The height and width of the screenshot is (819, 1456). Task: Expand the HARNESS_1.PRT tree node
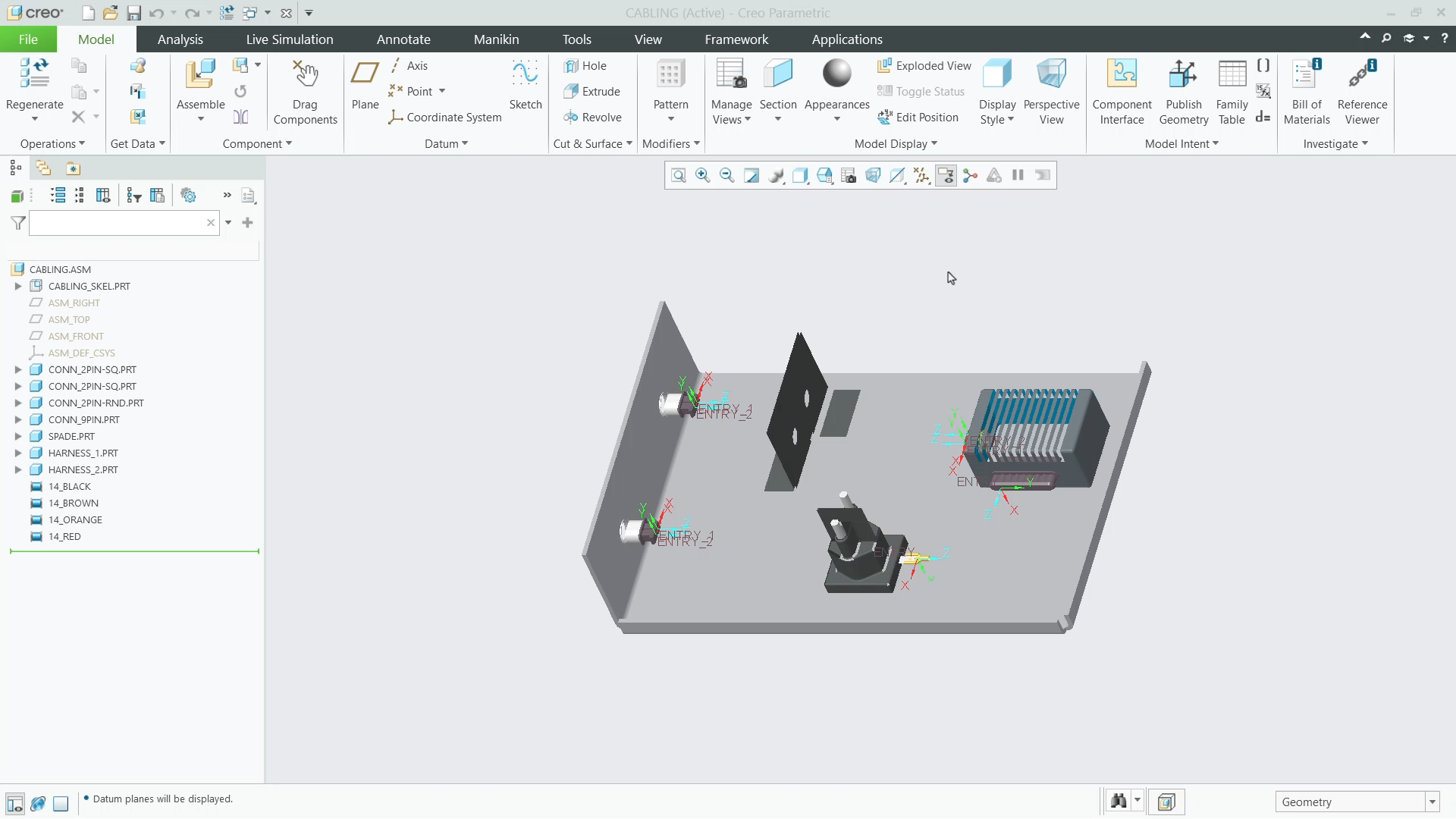coord(18,453)
